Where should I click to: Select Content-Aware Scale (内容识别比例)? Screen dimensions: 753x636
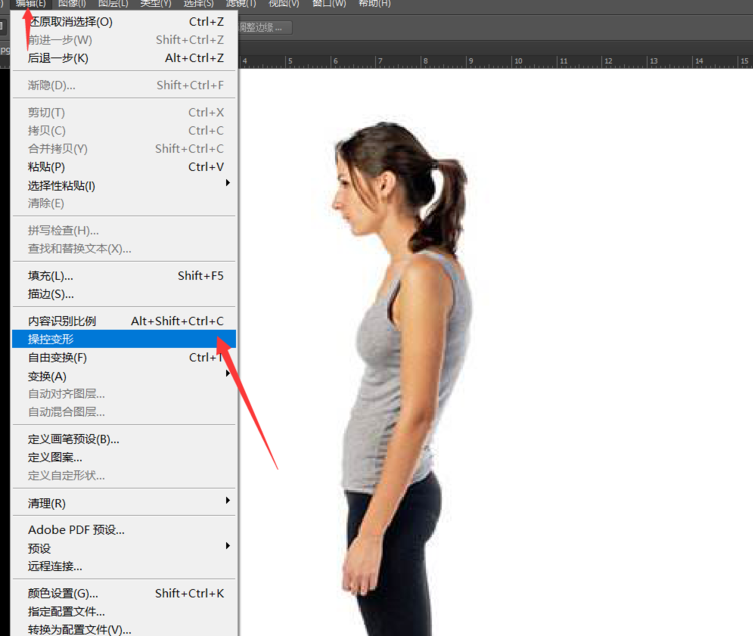click(62, 321)
